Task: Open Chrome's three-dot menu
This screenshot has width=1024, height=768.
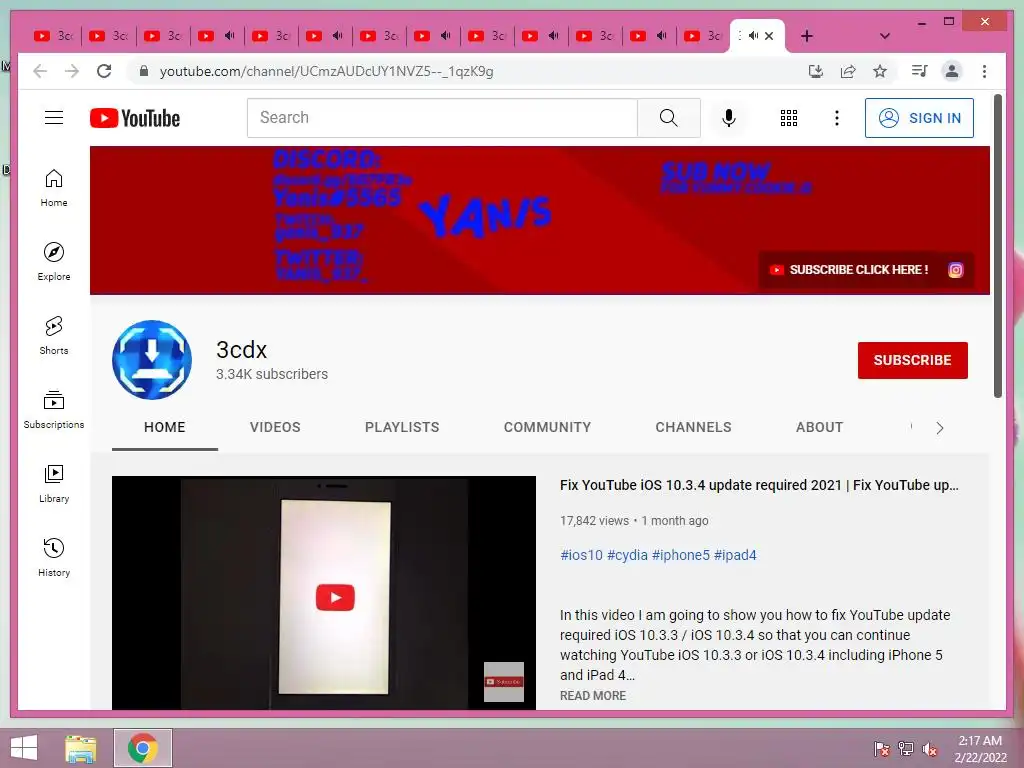Action: [984, 71]
